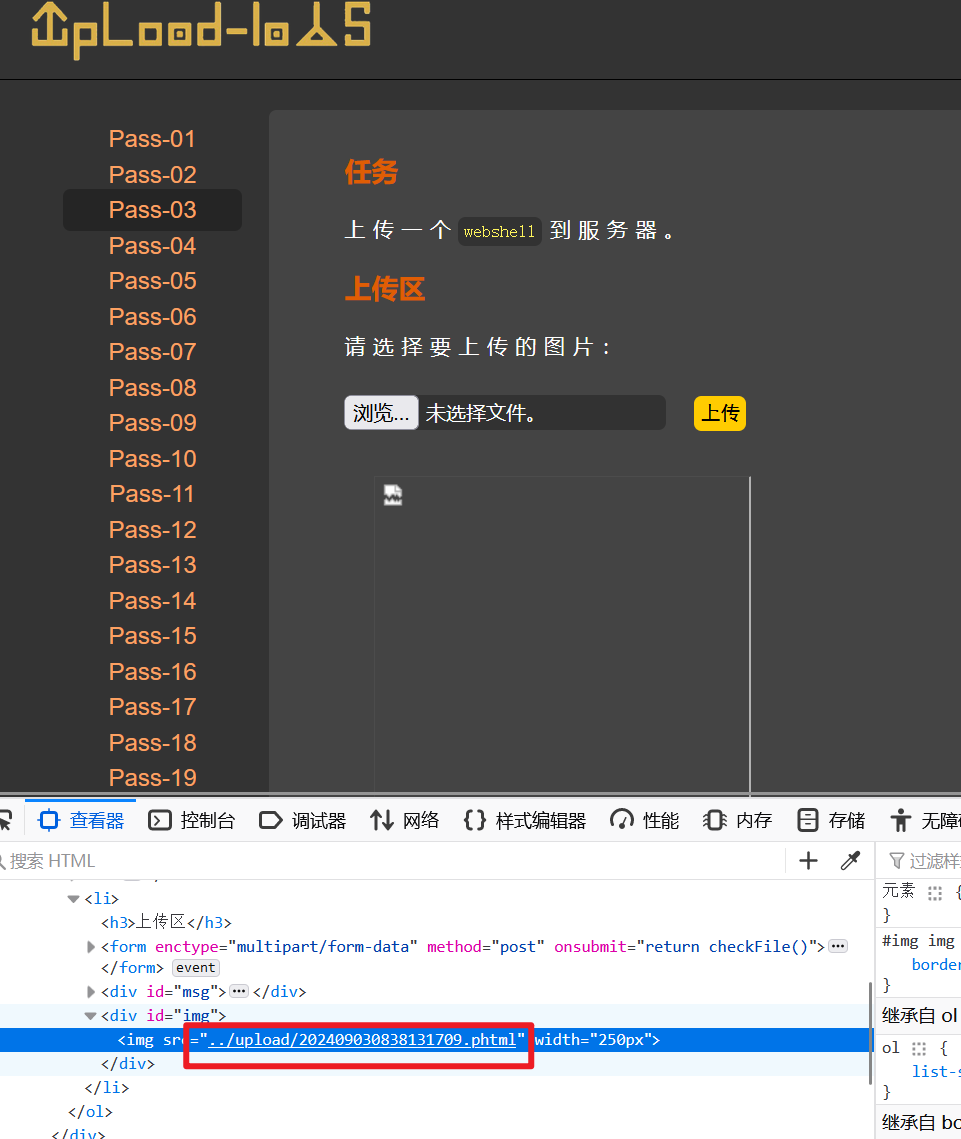Choose Pass-12 from the list
The height and width of the screenshot is (1139, 961).
coord(153,530)
